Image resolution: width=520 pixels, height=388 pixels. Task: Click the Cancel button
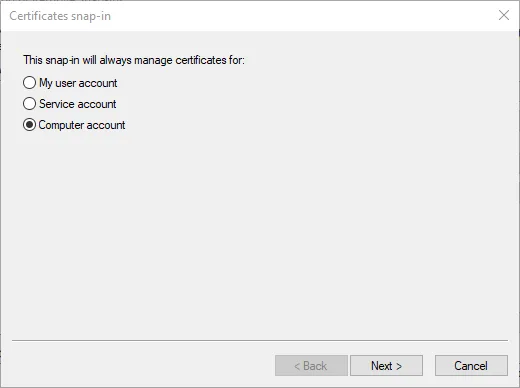click(471, 366)
